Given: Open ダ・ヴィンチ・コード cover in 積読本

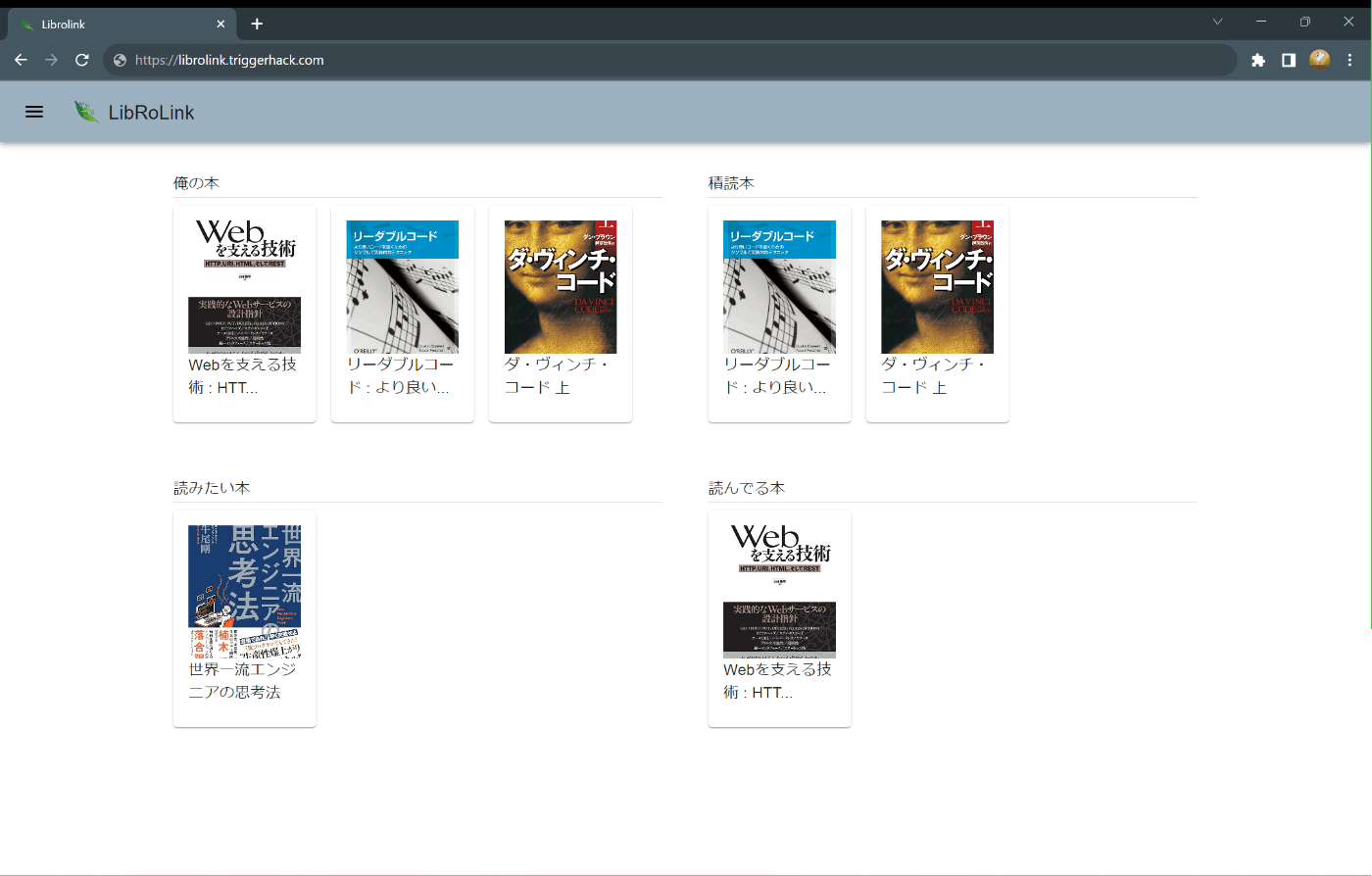Looking at the screenshot, I should tap(937, 286).
